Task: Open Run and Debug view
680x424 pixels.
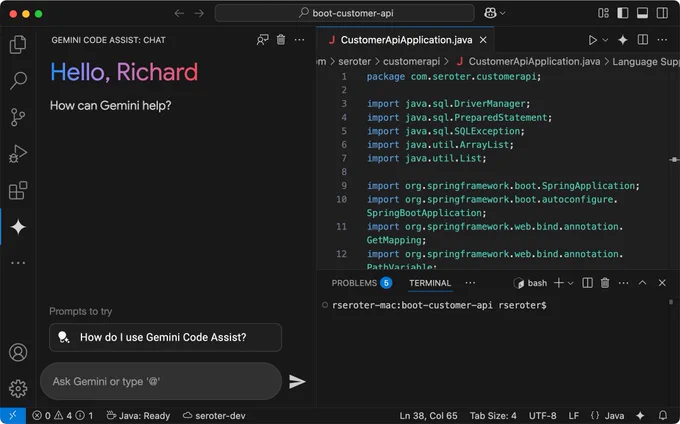Action: [18, 153]
